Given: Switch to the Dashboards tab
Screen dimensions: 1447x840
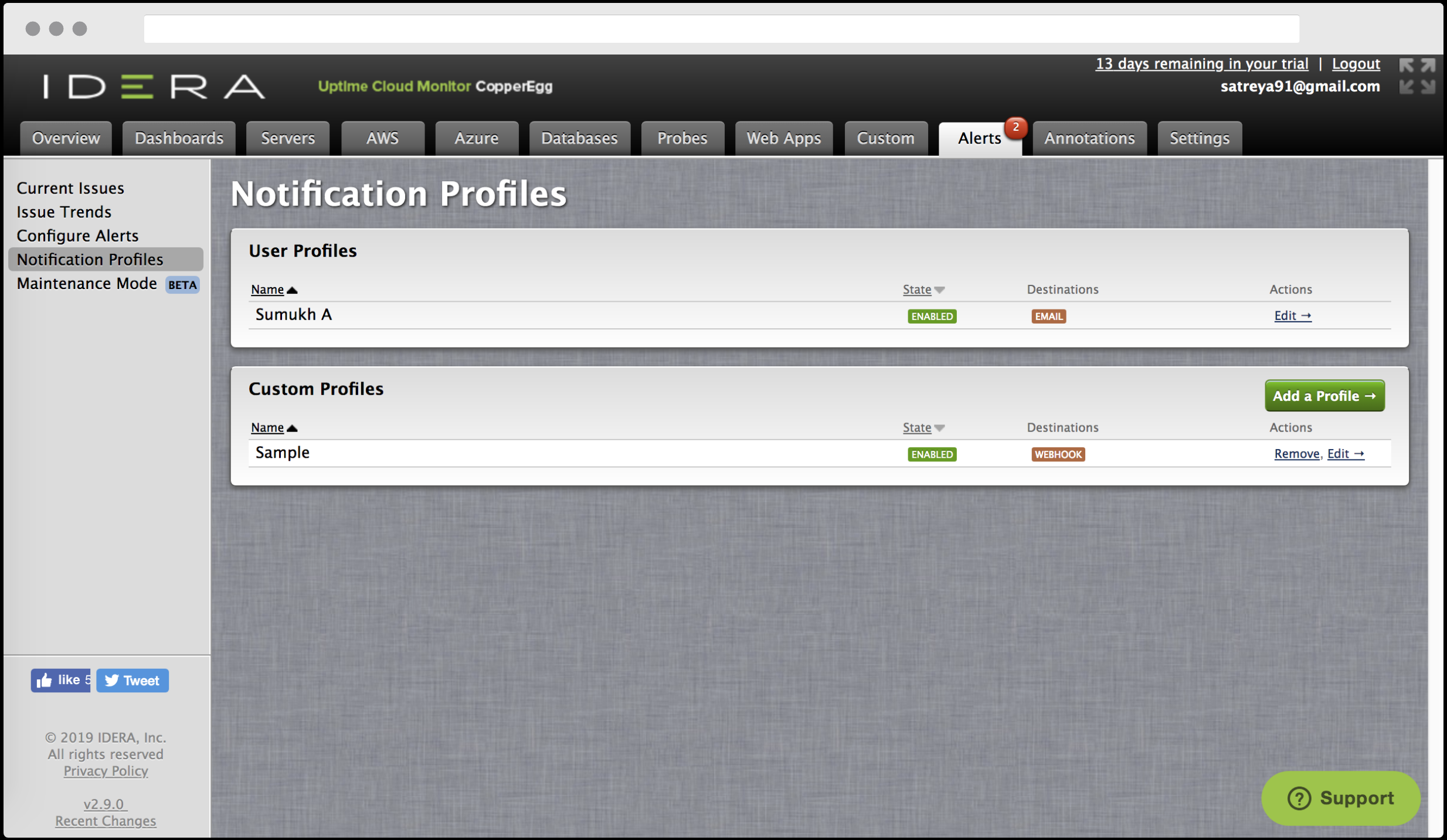Looking at the screenshot, I should click(x=179, y=138).
